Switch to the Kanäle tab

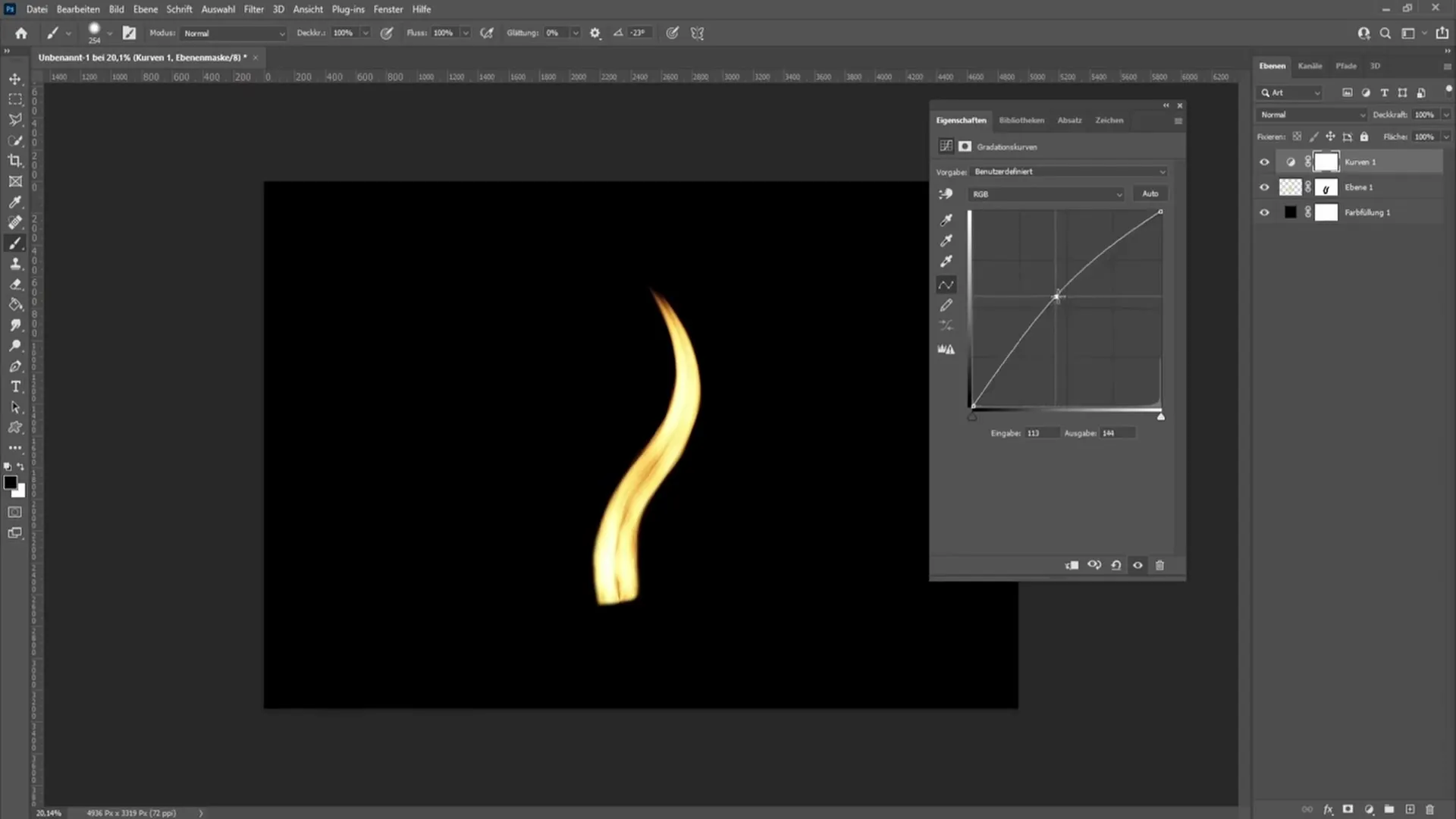(x=1310, y=66)
